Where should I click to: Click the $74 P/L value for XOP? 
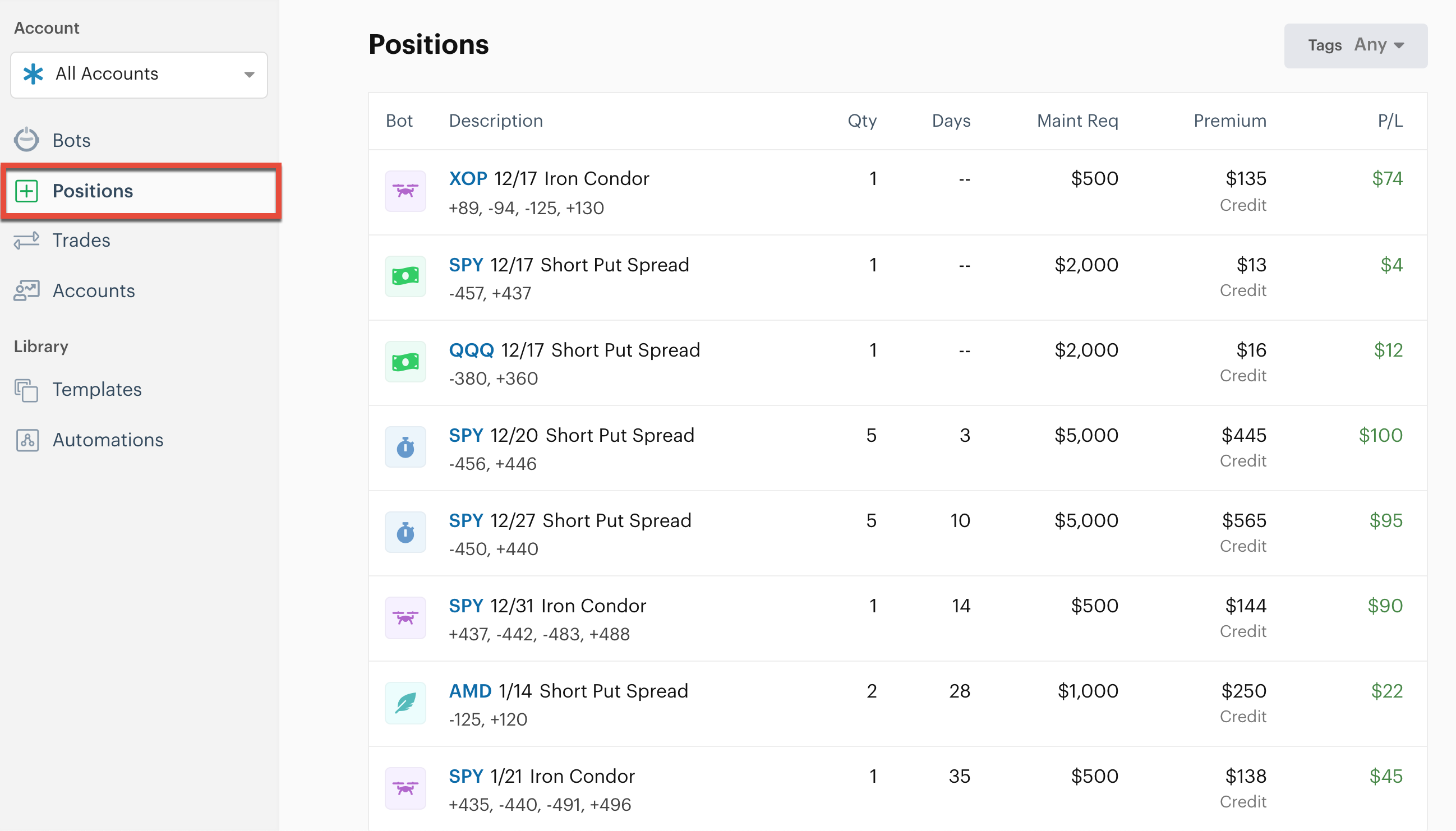[x=1387, y=179]
